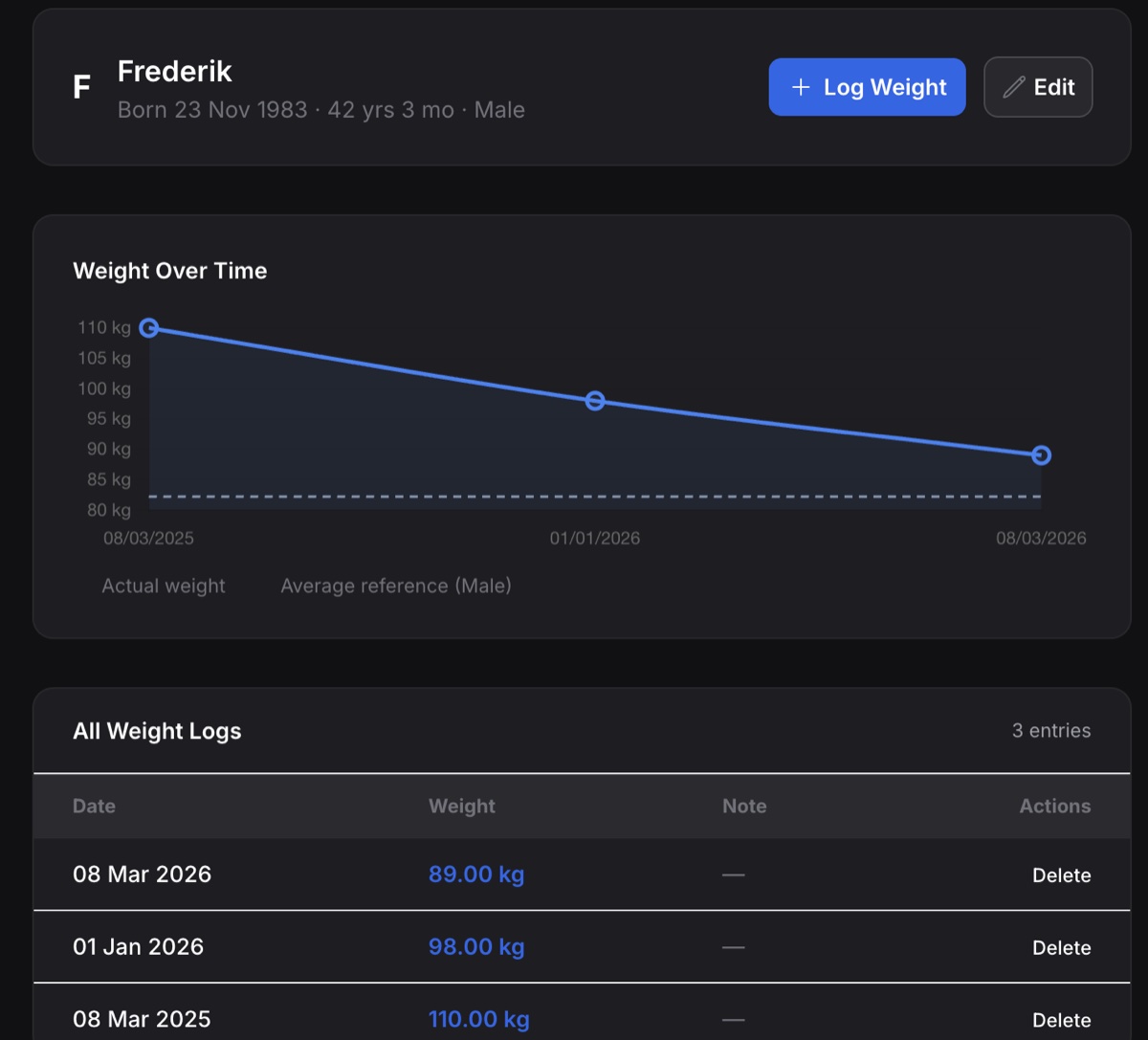
Task: Sort logs by the Date column header
Action: pos(94,806)
